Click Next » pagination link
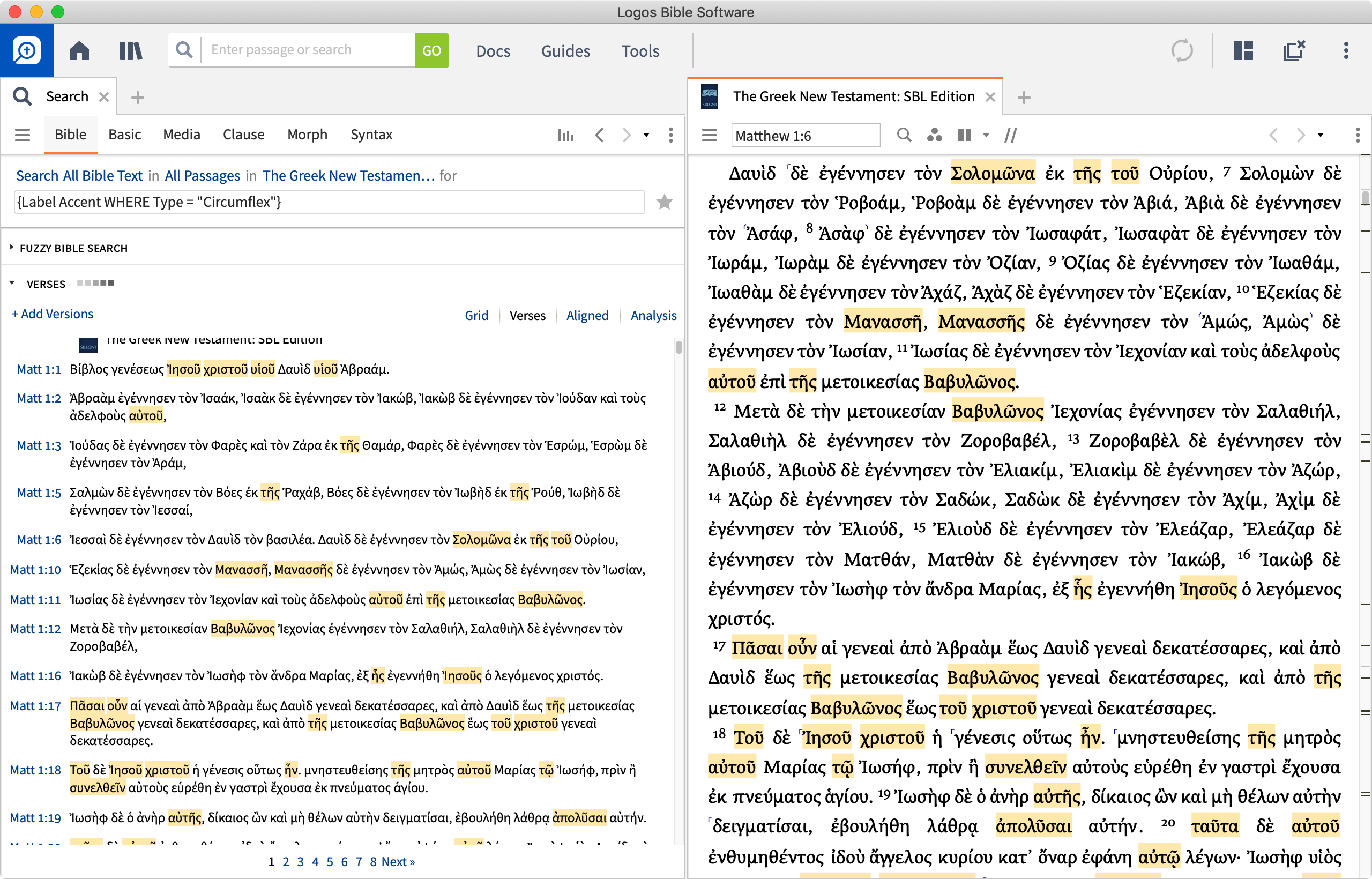Screen dimensions: 1372x879 [398, 861]
